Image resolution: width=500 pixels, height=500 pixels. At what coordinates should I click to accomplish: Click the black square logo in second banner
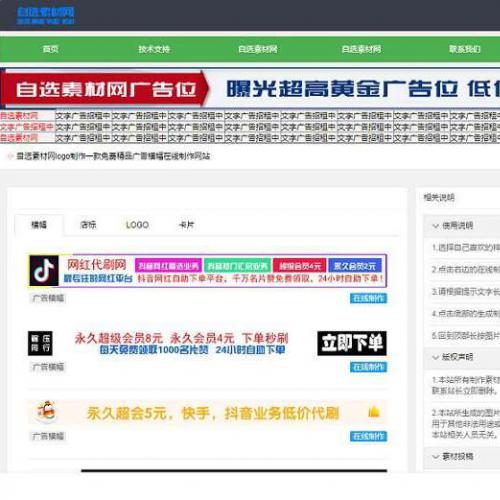(40, 343)
